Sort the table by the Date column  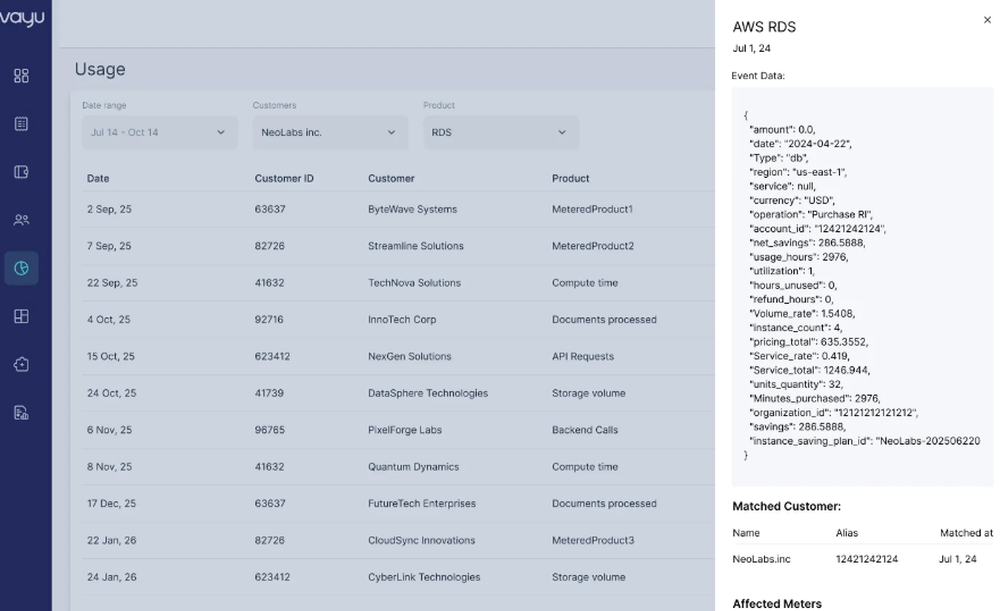pos(97,178)
